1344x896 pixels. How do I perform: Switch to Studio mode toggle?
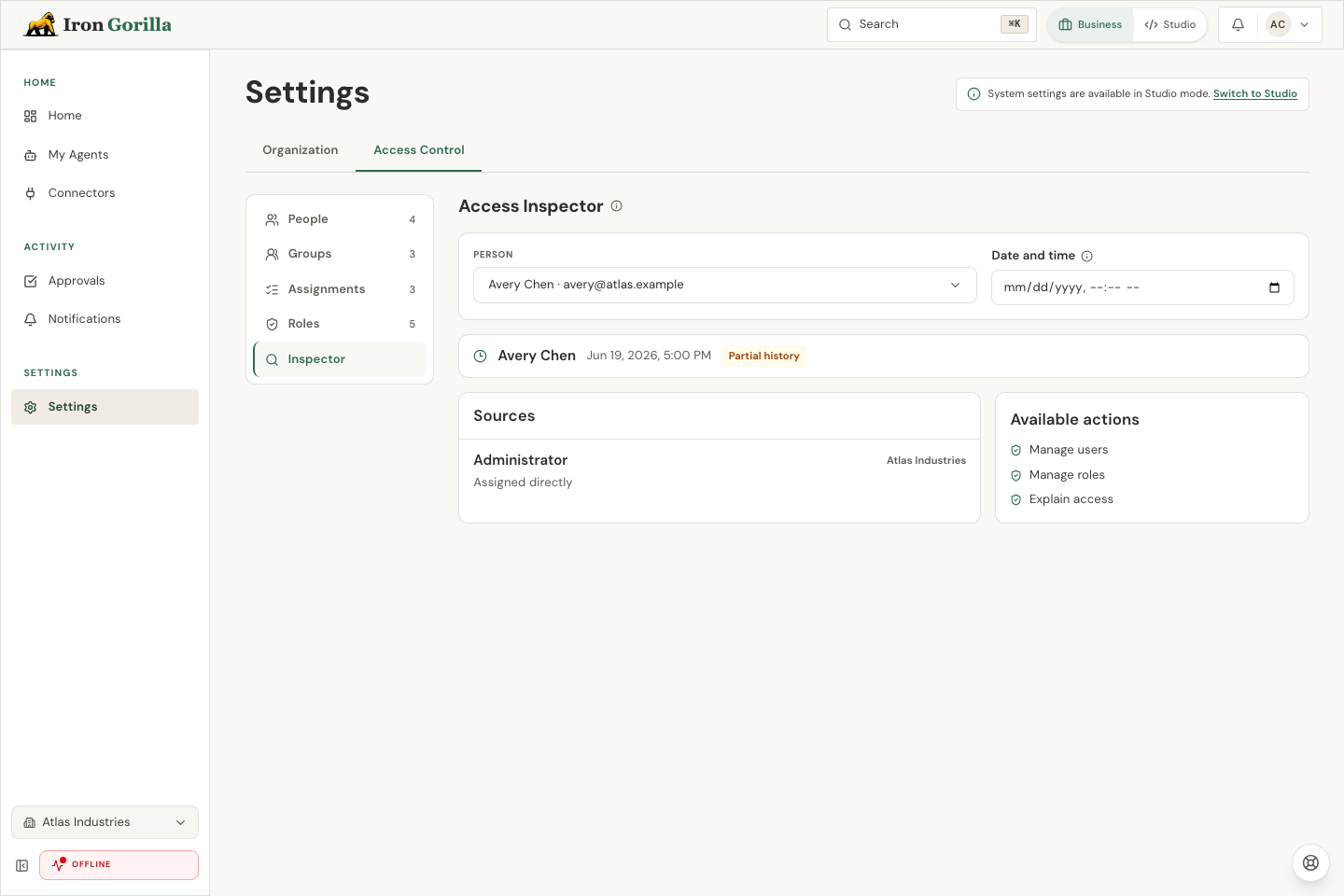tap(1169, 25)
